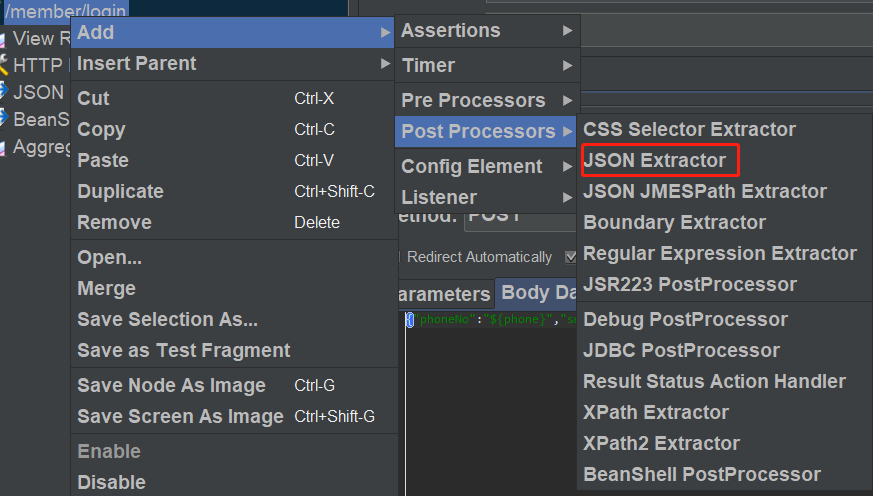Expand the Assertions submenu arrow
873x496 pixels.
[x=568, y=31]
